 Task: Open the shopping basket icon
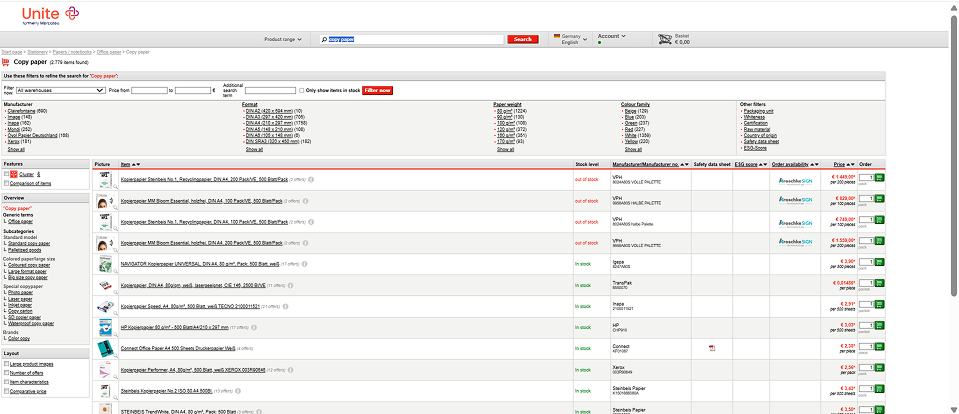click(664, 39)
